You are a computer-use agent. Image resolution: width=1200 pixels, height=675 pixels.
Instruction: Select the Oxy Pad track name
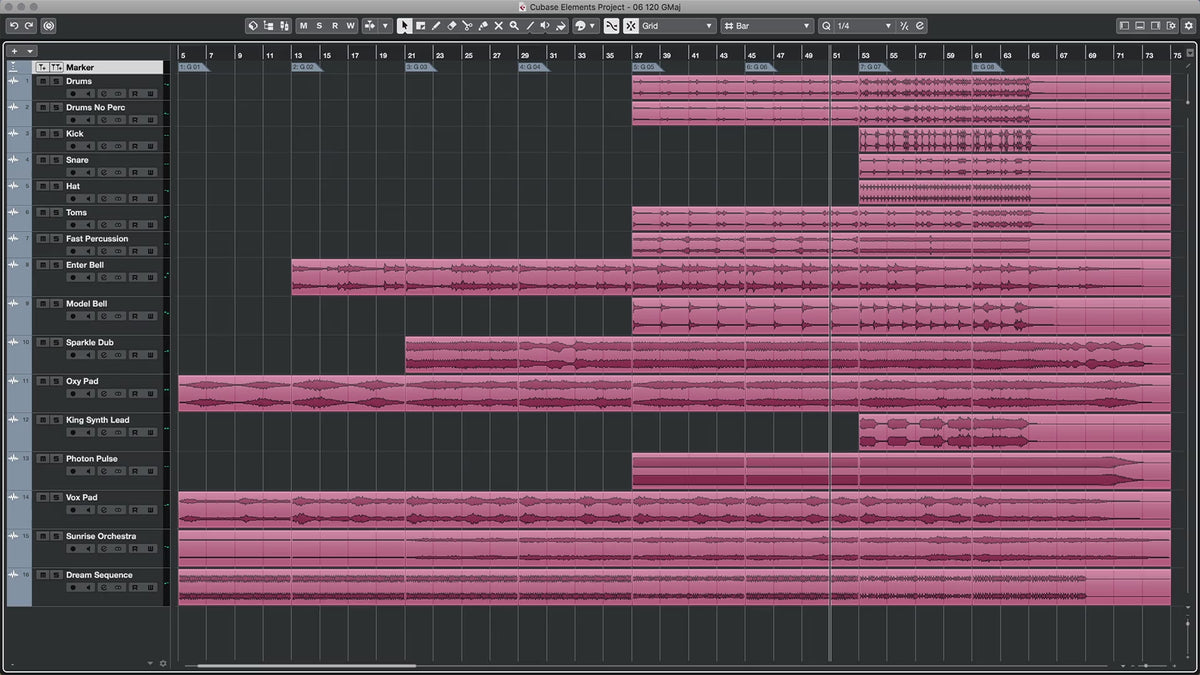click(x=81, y=381)
